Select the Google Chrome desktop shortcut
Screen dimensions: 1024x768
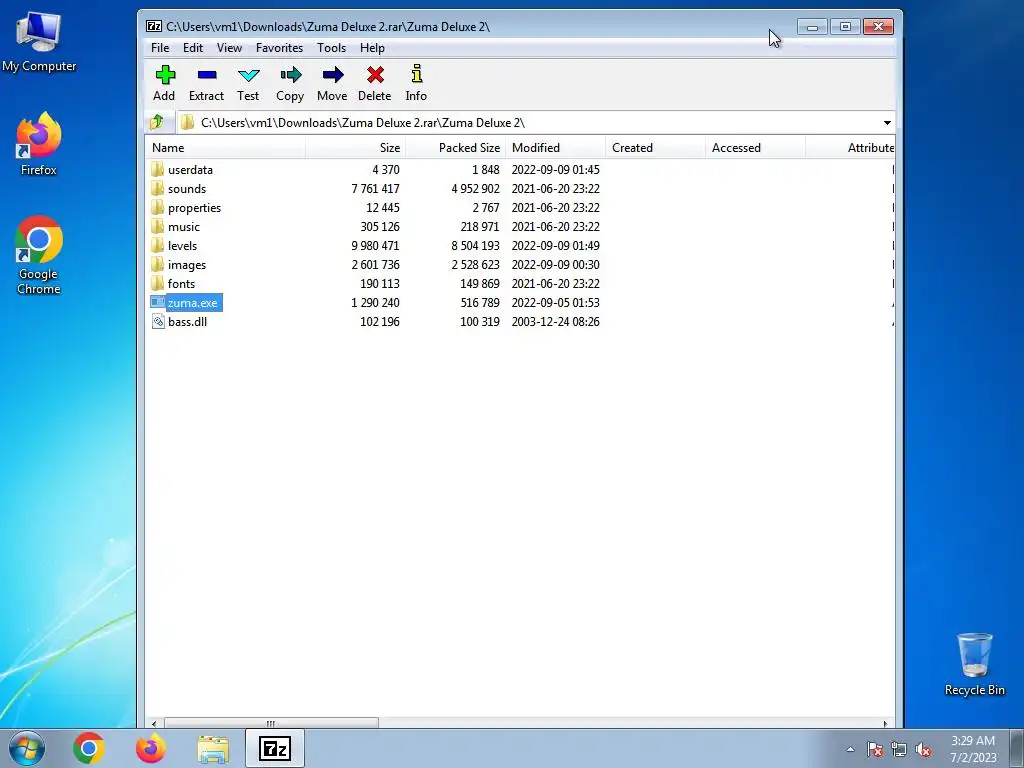tap(39, 255)
